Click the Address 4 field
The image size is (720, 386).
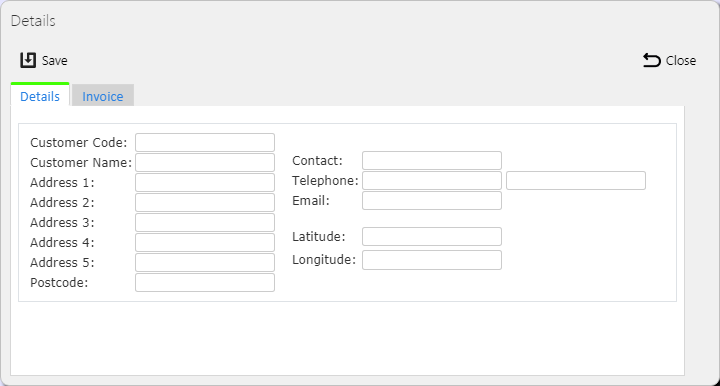[x=205, y=242]
